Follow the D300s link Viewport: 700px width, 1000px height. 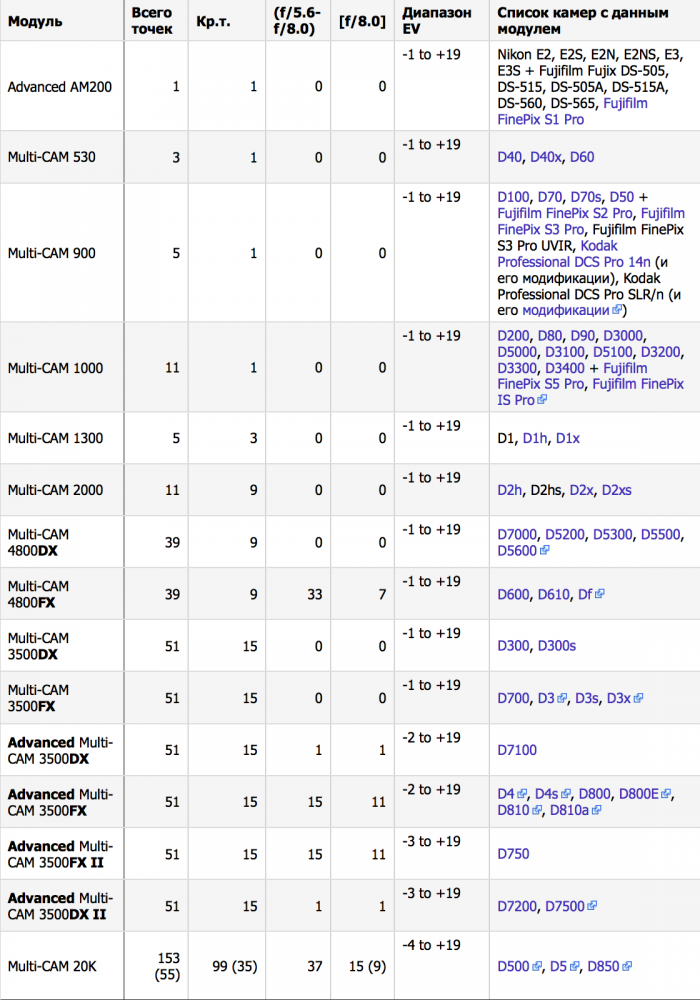pos(557,646)
